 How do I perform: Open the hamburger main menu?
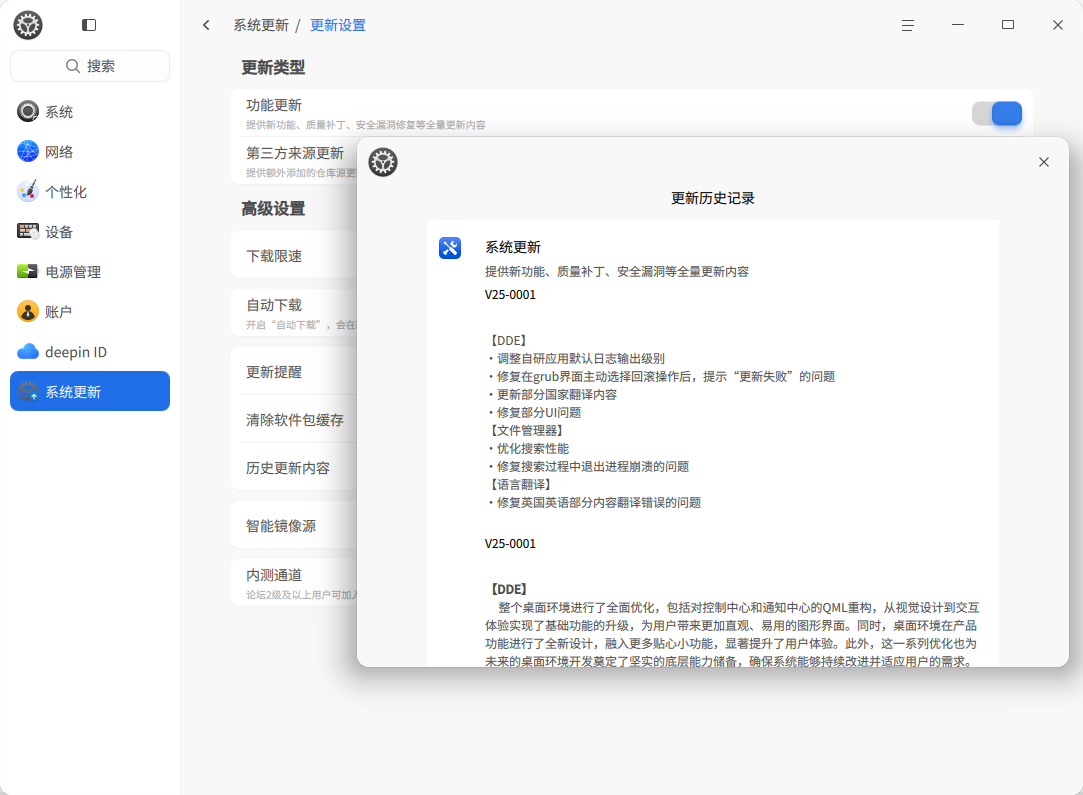pos(908,26)
